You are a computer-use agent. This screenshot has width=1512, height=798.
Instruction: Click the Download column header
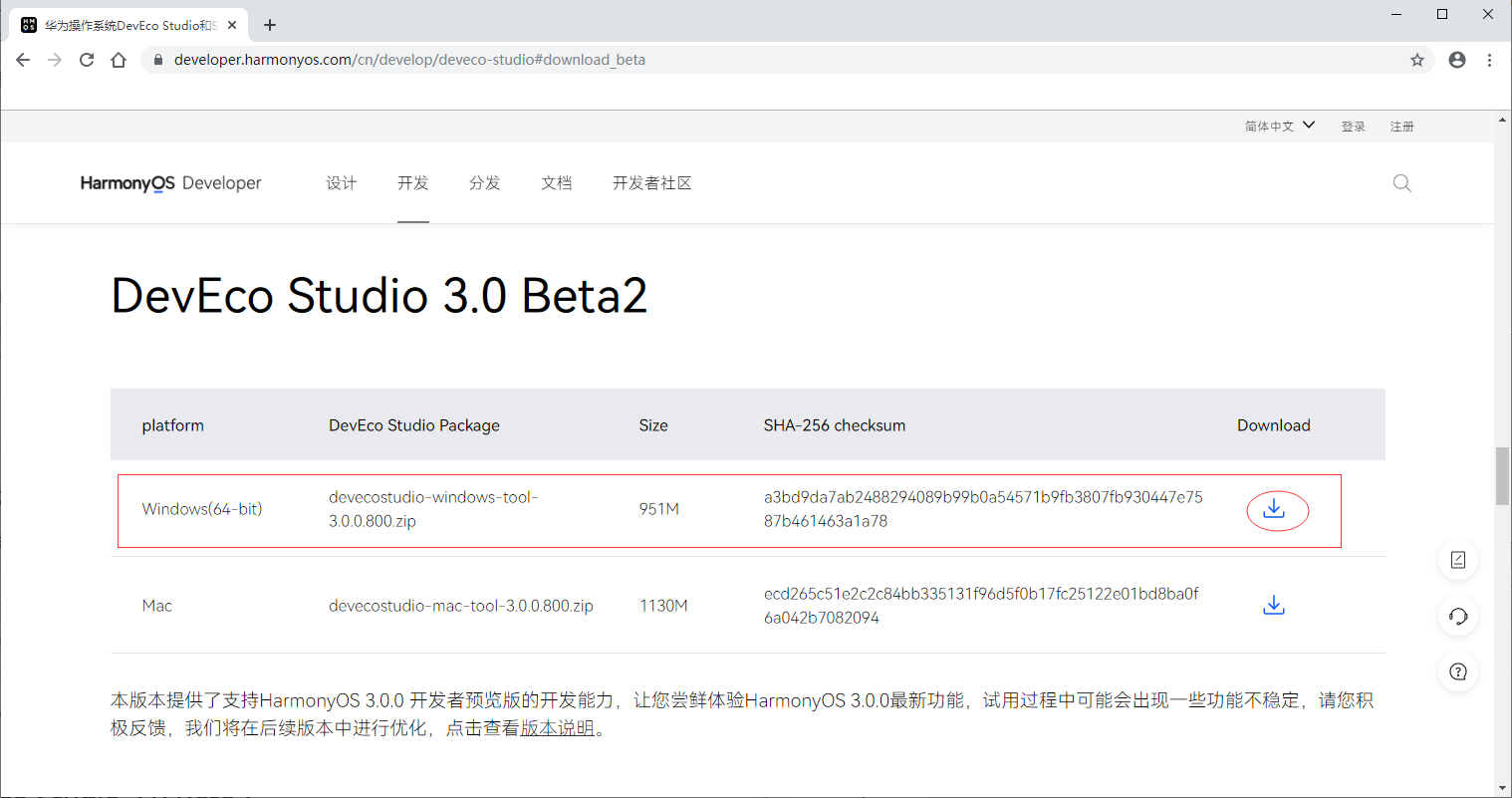pyautogui.click(x=1274, y=425)
